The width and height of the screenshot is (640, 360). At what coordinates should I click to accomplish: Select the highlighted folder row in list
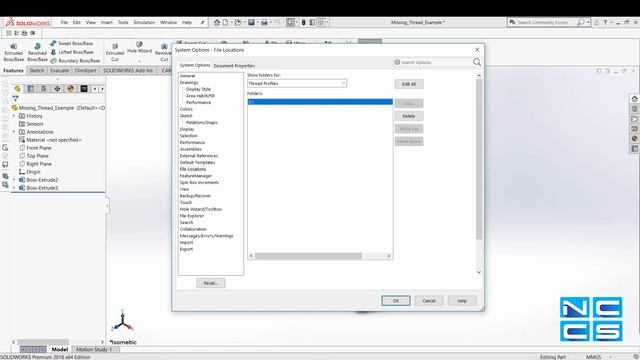tap(320, 102)
